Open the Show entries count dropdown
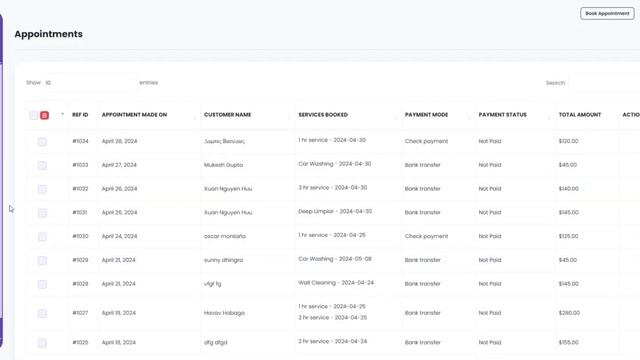The width and height of the screenshot is (640, 360). (x=90, y=83)
